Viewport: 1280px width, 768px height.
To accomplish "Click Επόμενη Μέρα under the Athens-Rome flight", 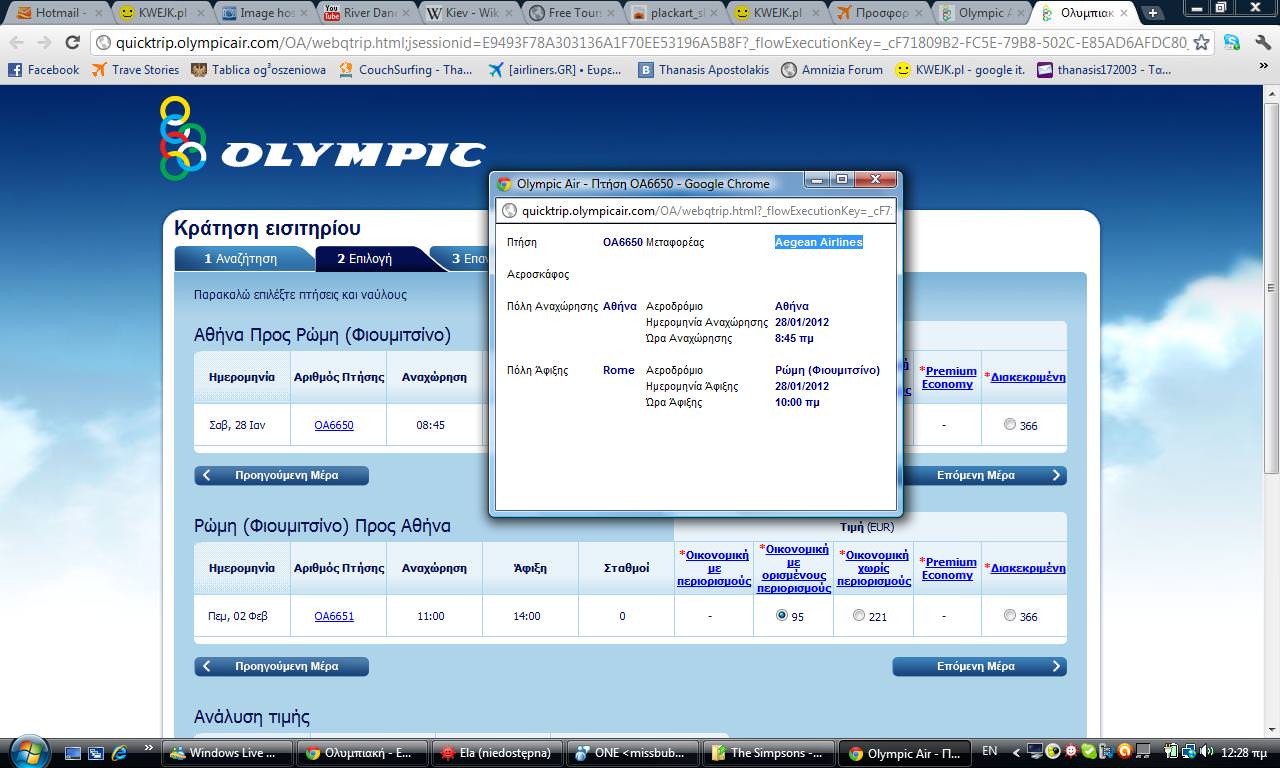I will [979, 476].
